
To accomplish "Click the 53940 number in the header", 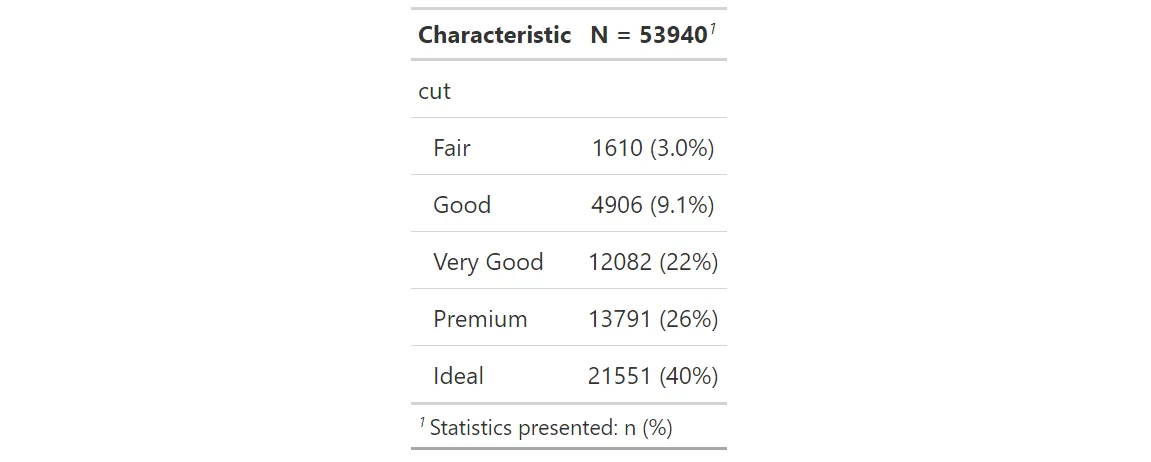I will [x=672, y=35].
